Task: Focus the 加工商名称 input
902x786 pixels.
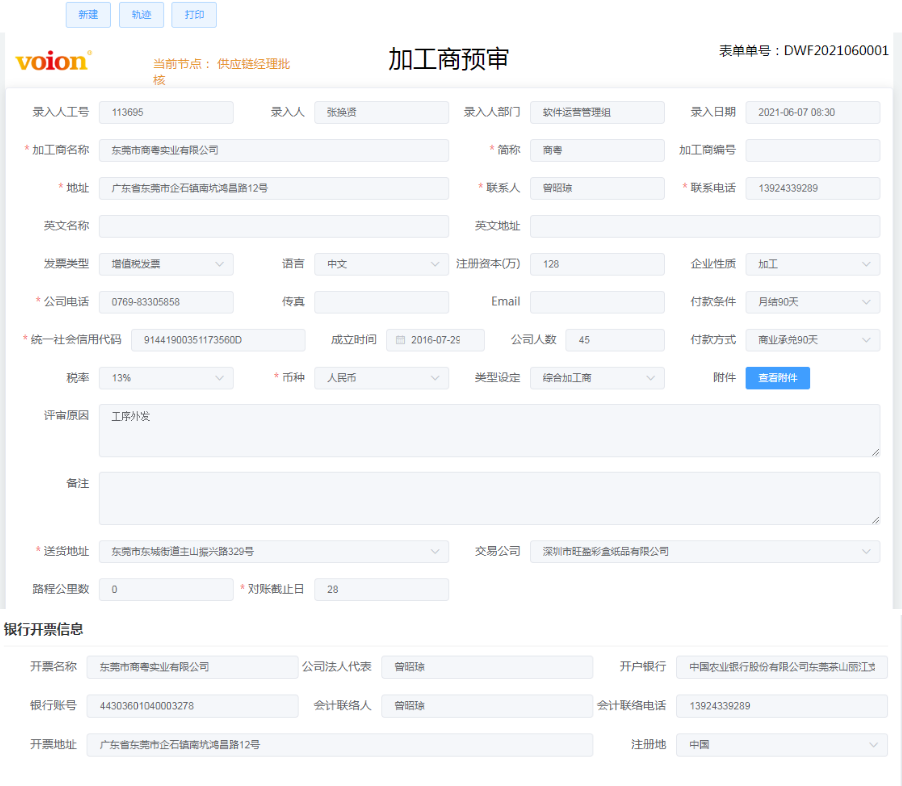Action: click(x=274, y=150)
